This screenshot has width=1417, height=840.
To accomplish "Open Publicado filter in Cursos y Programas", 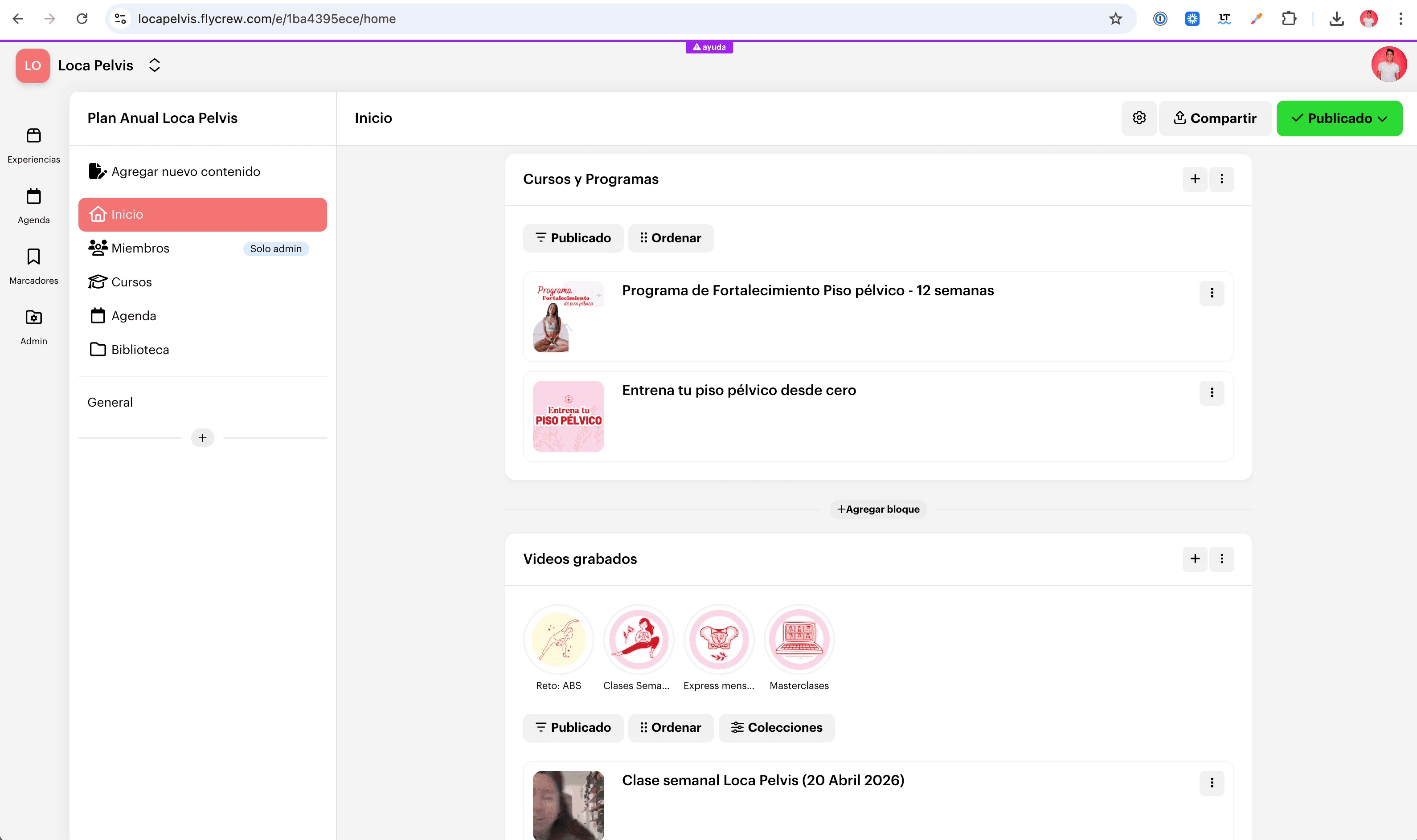I will [573, 238].
